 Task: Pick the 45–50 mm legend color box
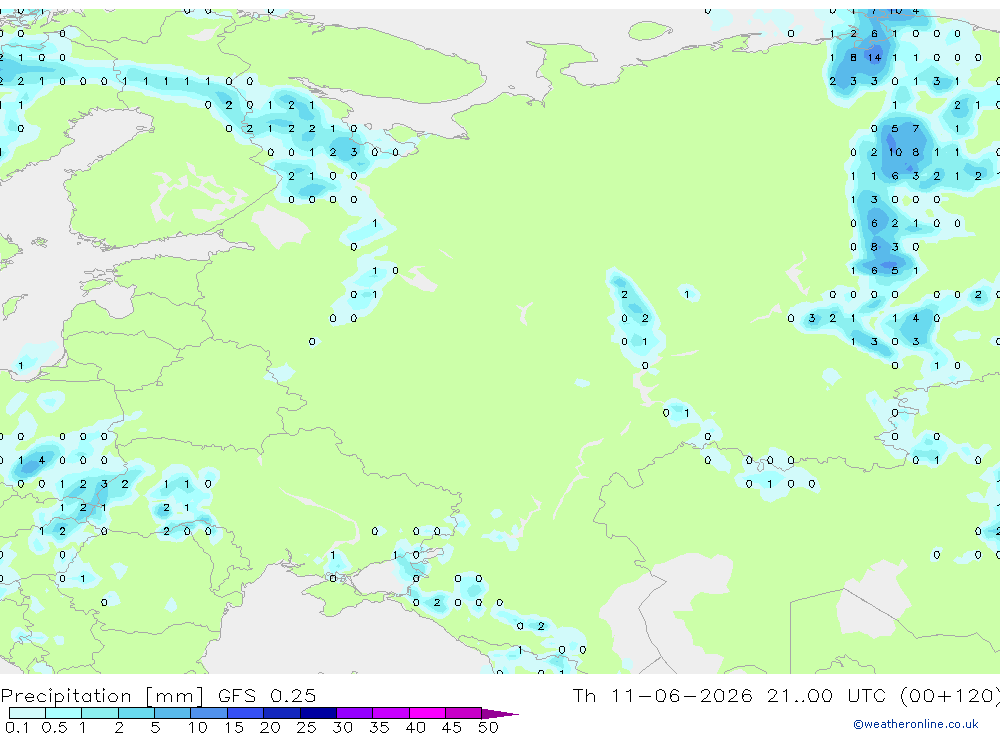click(x=464, y=713)
